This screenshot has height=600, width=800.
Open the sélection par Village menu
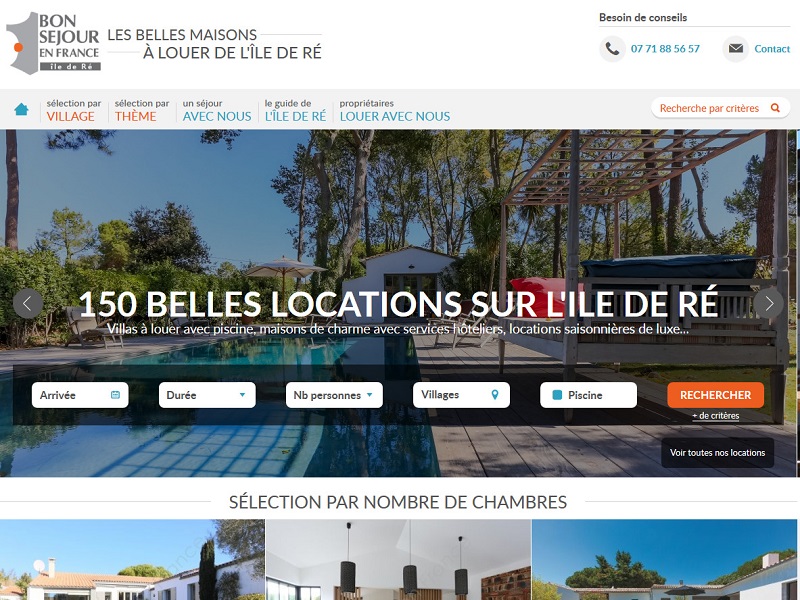pos(73,110)
